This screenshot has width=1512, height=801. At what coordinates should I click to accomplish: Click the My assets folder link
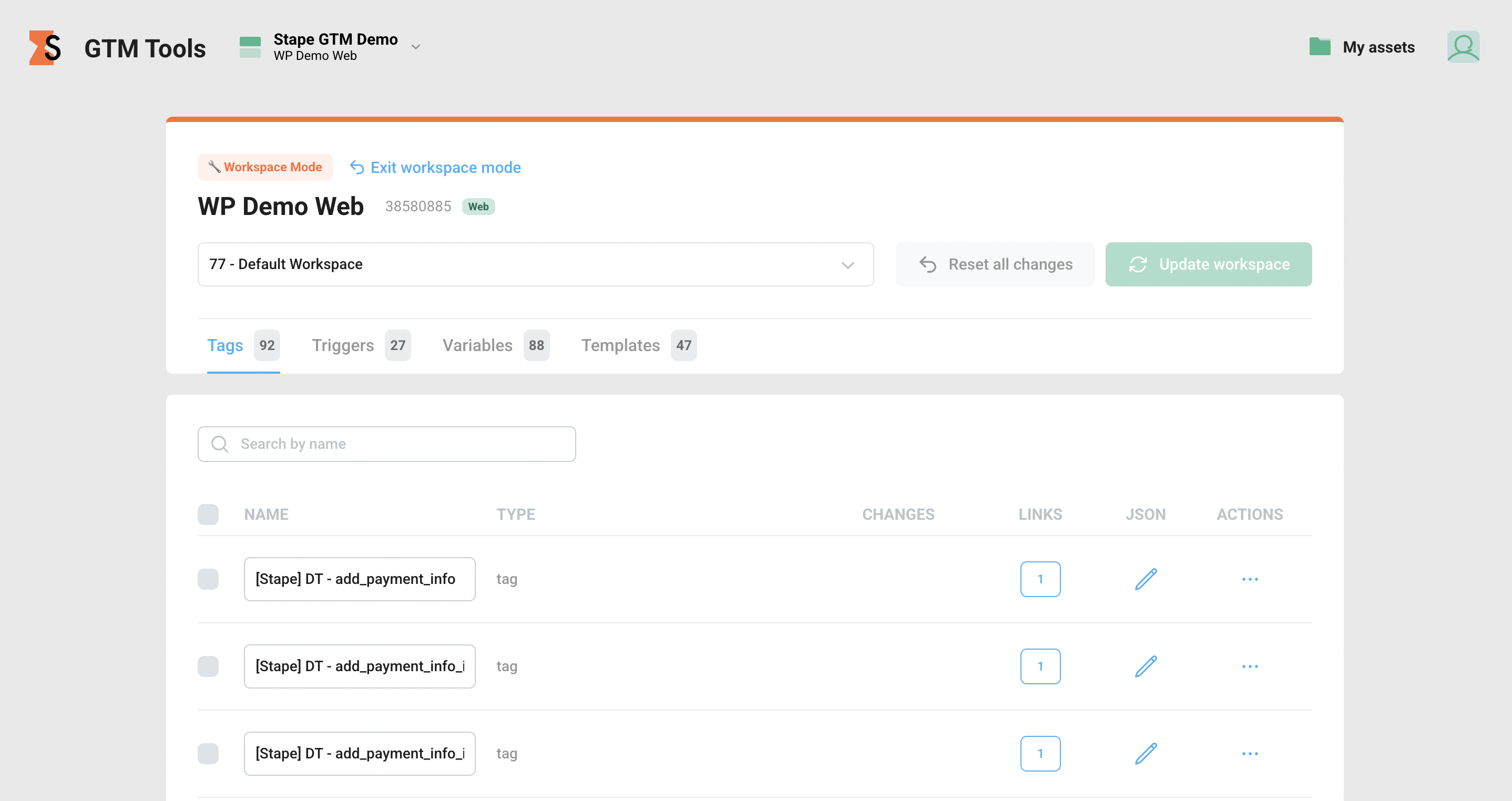coord(1362,47)
